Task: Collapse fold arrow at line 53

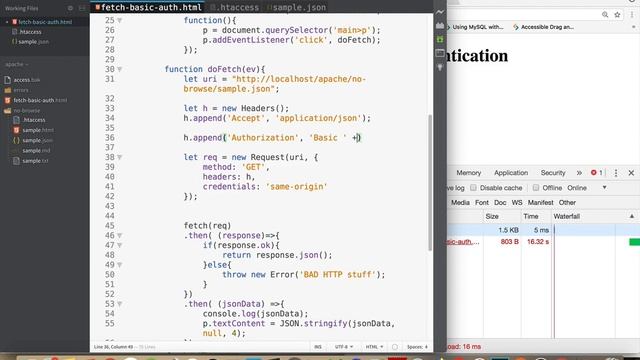Action: pyautogui.click(x=120, y=304)
